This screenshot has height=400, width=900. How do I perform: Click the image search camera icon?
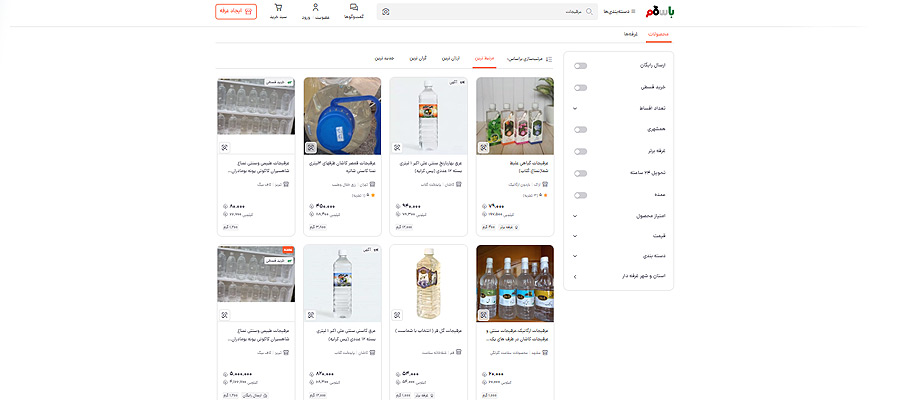click(385, 12)
